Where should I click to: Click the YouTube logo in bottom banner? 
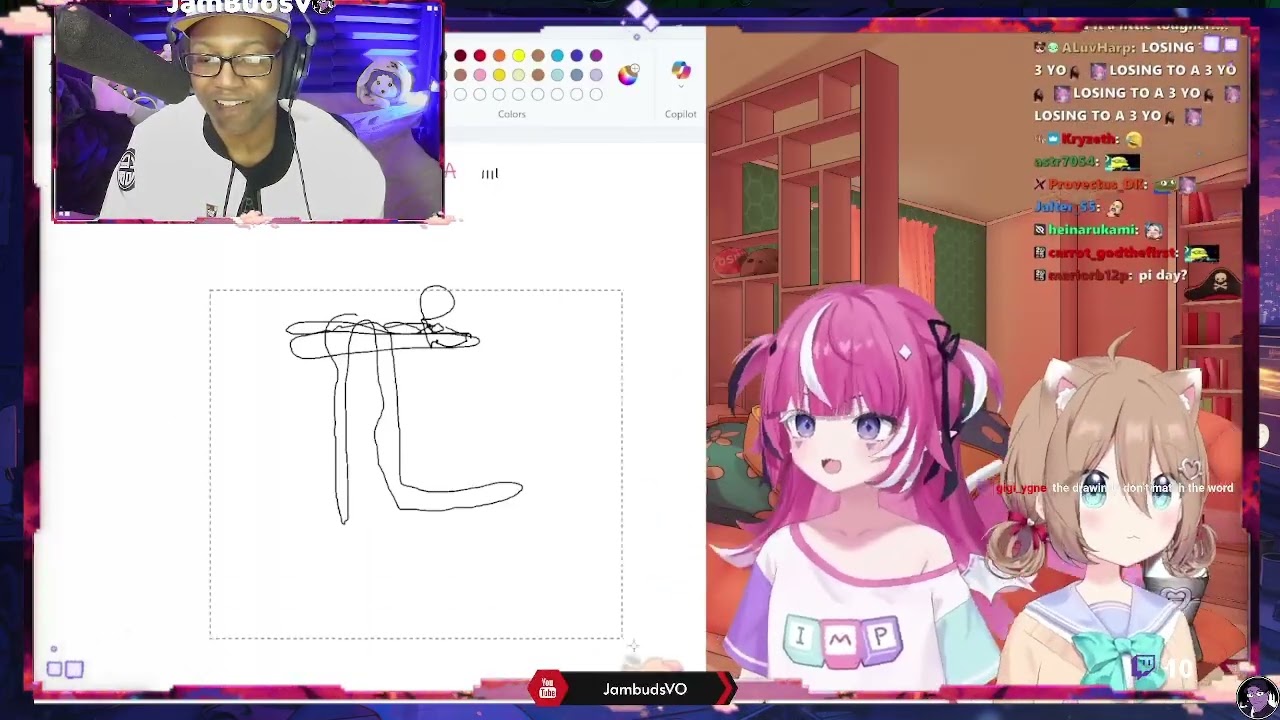pyautogui.click(x=547, y=689)
